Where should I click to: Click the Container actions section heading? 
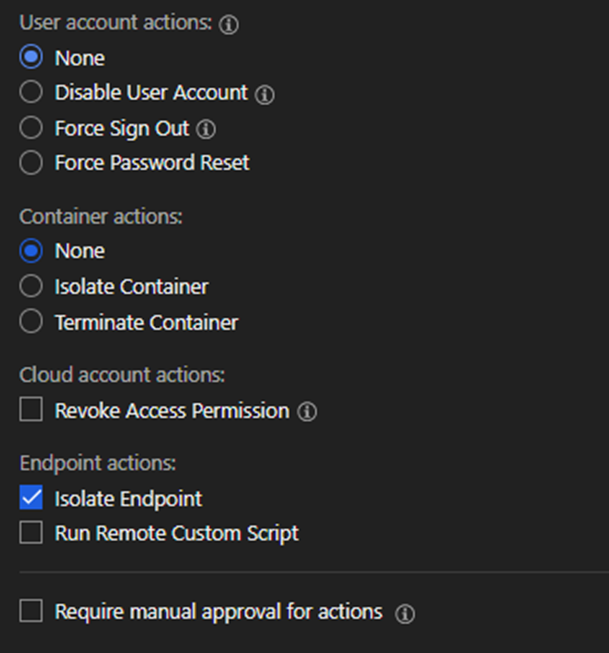point(100,216)
